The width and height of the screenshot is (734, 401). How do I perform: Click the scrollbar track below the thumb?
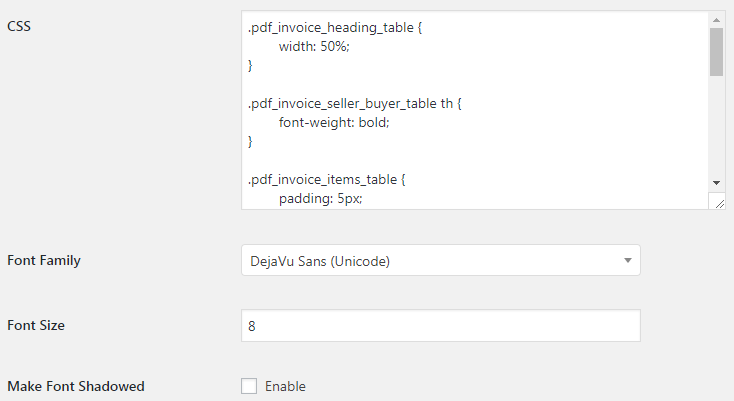tap(716, 126)
